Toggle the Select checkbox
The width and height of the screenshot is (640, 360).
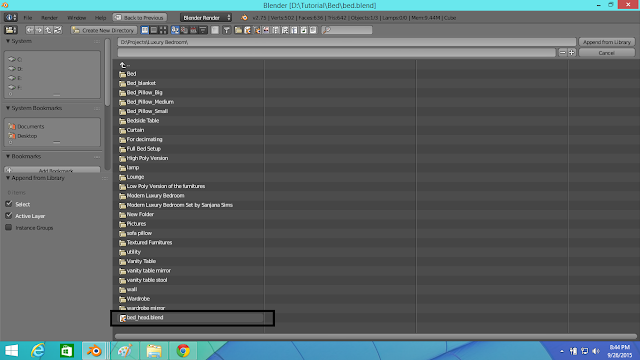coord(9,204)
